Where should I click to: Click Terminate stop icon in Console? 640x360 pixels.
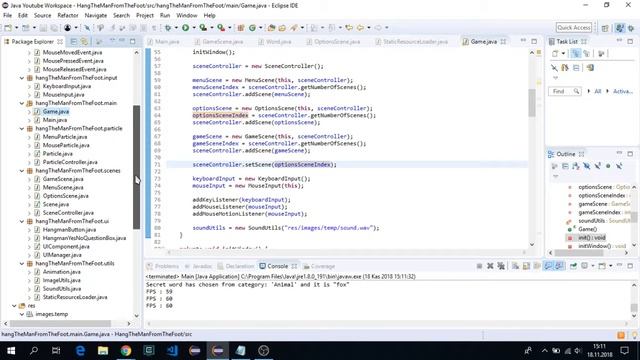[479, 266]
